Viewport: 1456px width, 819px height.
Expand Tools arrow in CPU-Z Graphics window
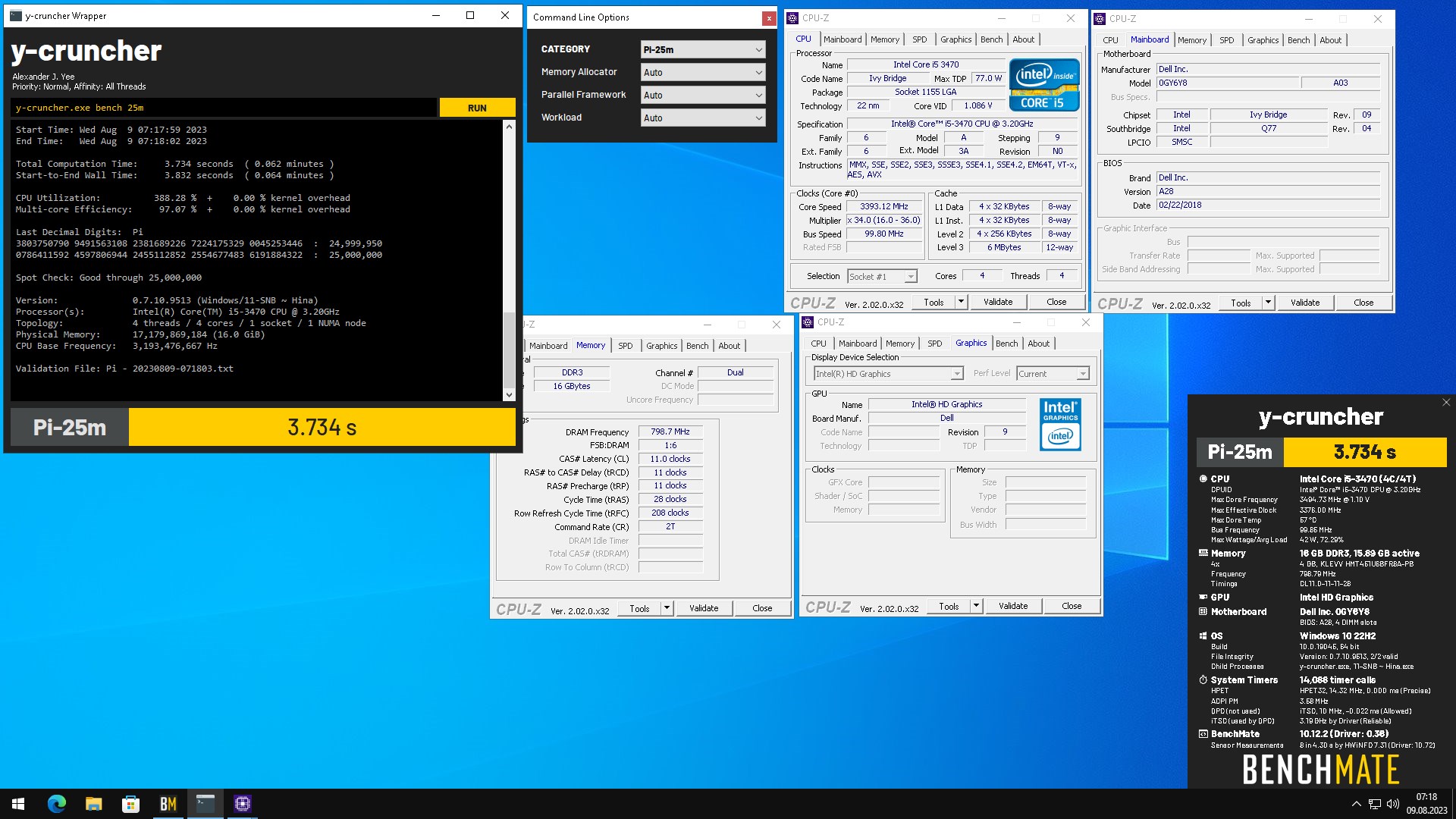coord(977,607)
